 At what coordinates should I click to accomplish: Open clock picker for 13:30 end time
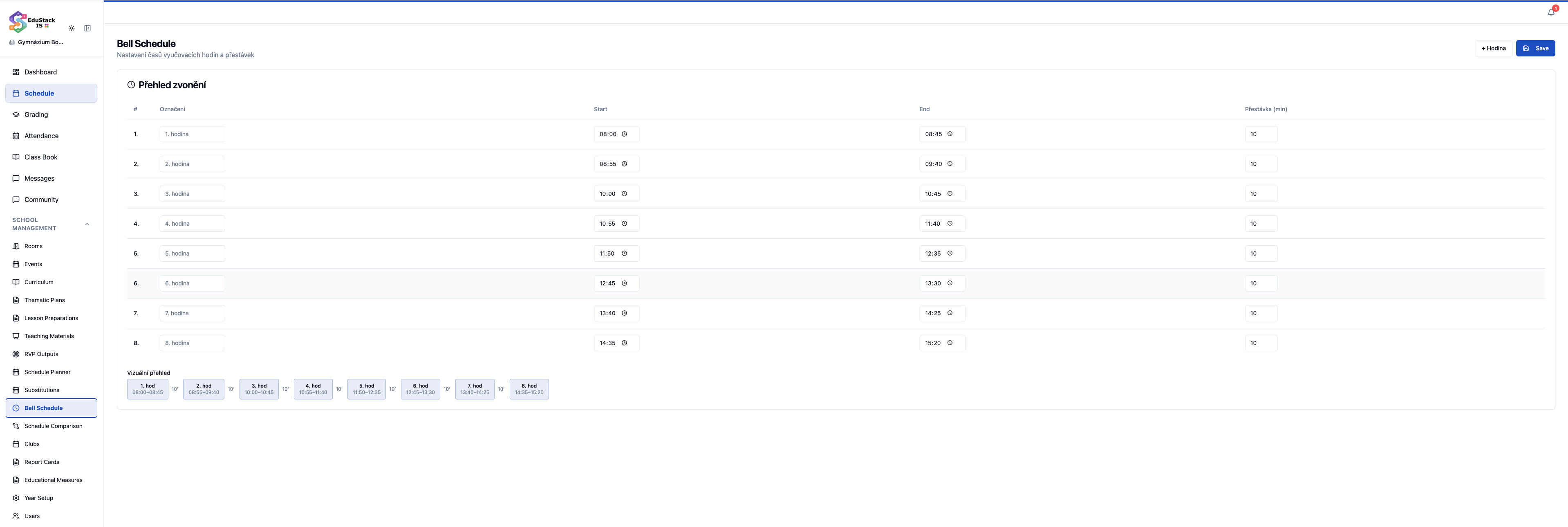(x=950, y=283)
